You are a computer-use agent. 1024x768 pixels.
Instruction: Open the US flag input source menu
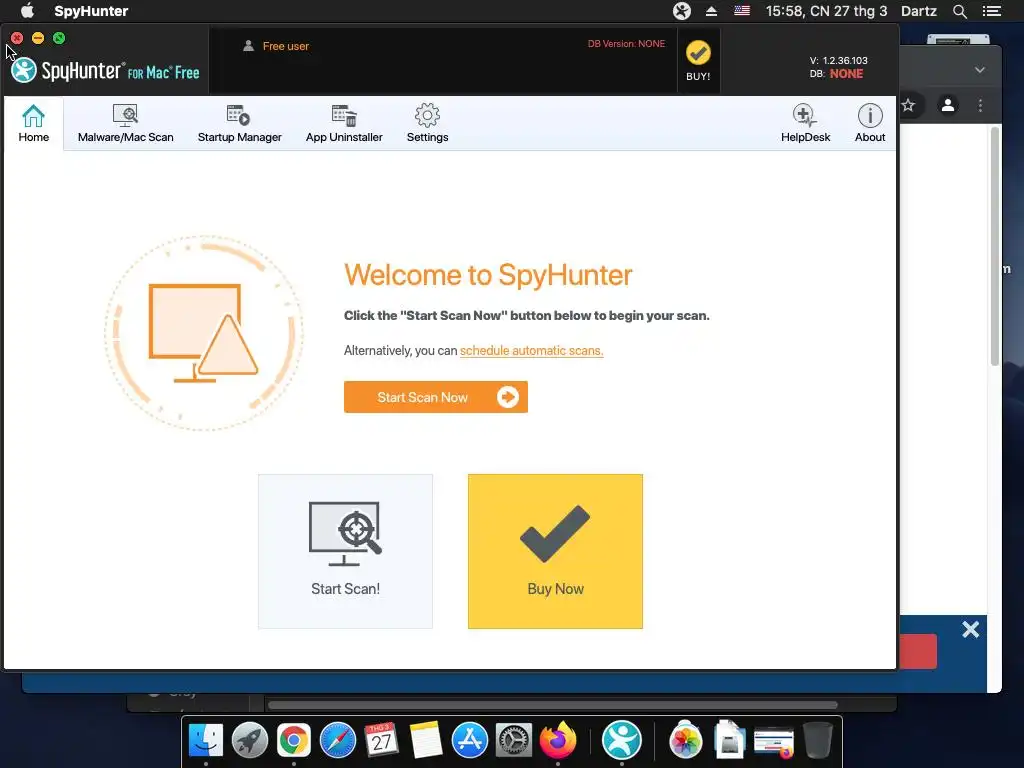pos(742,10)
